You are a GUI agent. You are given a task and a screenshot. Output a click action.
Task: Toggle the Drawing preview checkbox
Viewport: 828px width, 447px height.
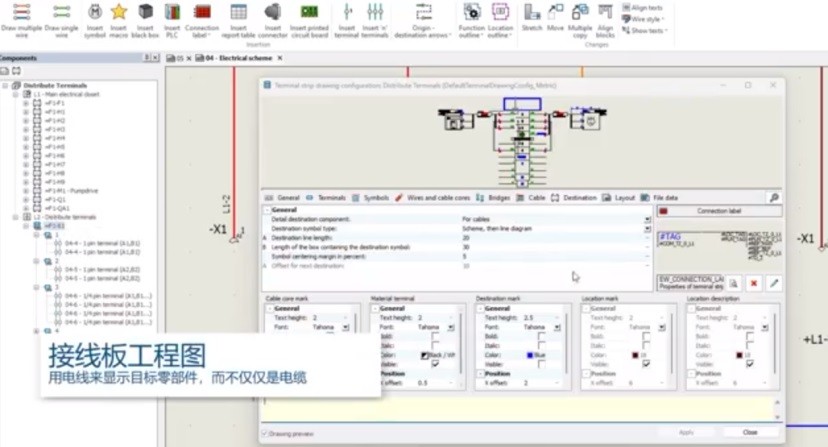pos(265,434)
